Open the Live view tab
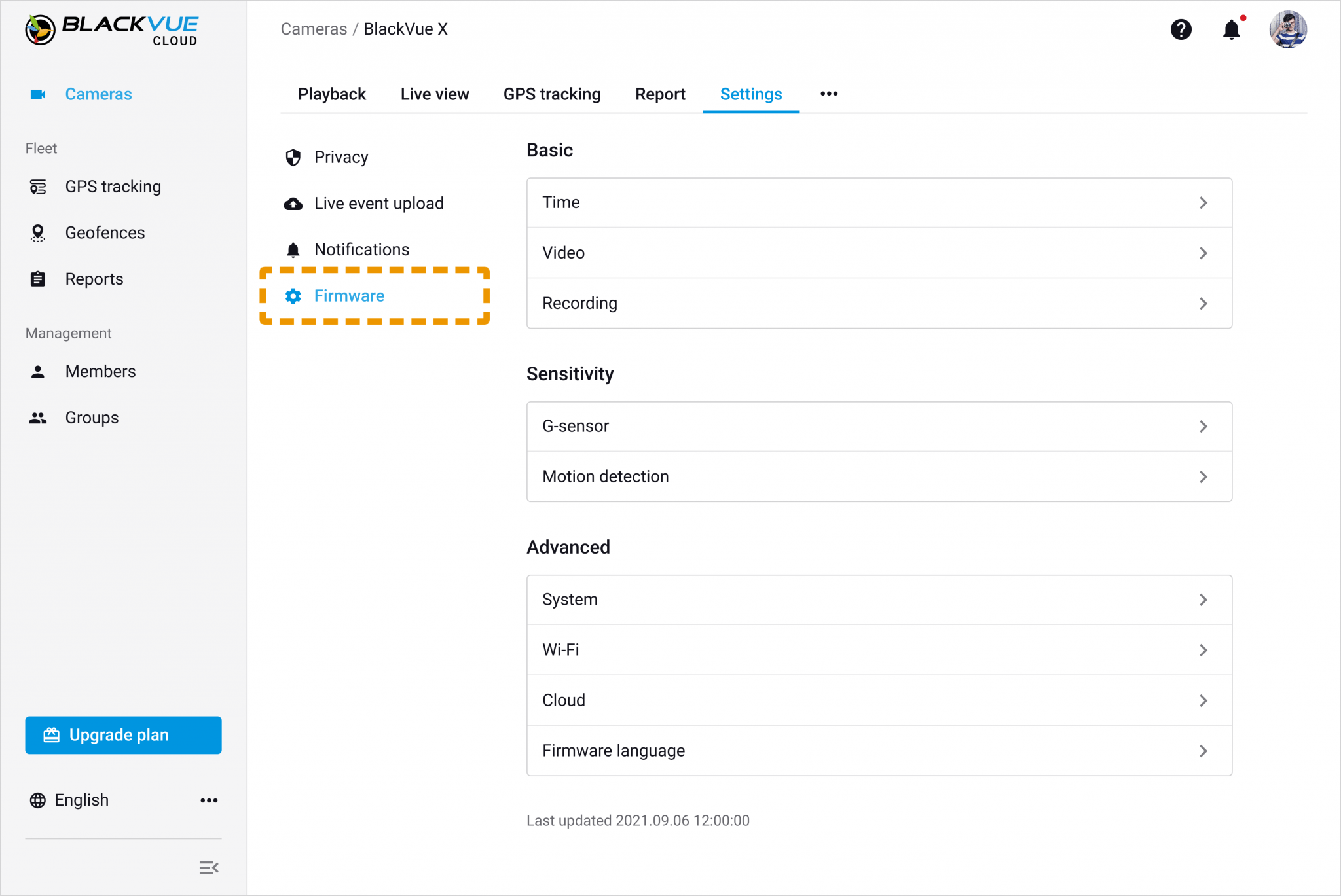Image resolution: width=1341 pixels, height=896 pixels. coord(434,94)
